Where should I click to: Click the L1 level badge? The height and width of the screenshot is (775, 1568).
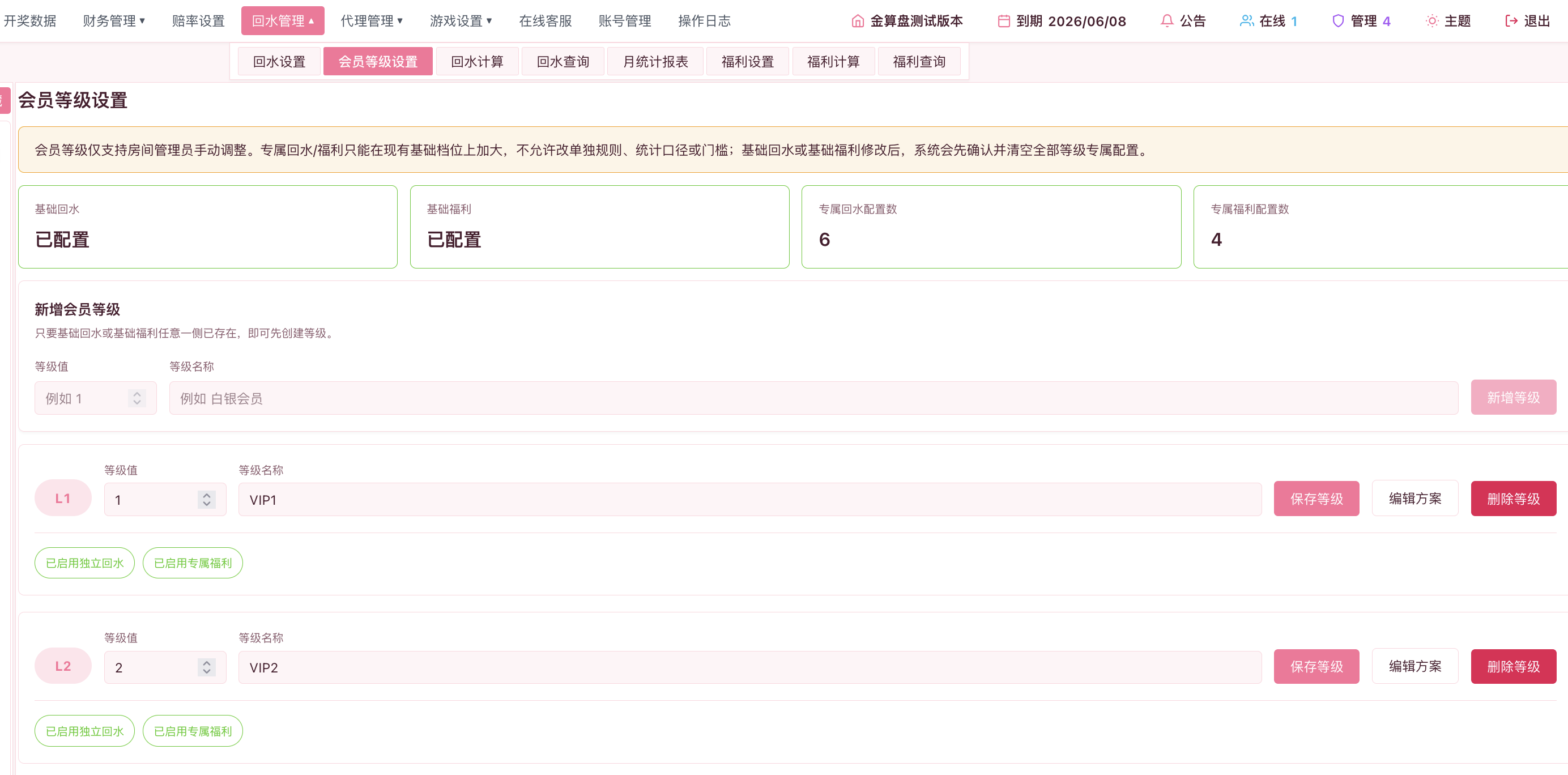[x=63, y=498]
